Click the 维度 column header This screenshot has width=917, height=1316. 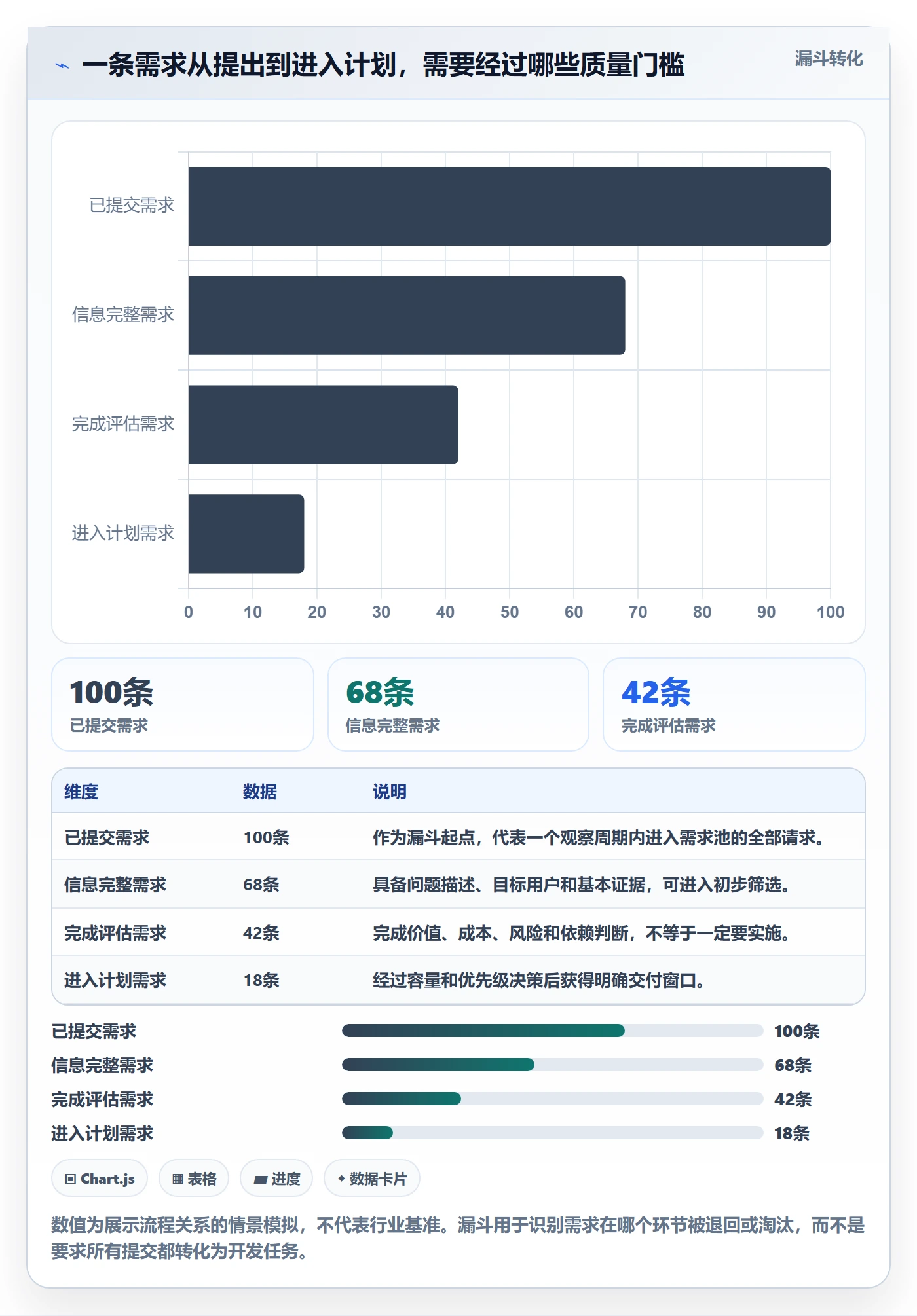pos(81,792)
